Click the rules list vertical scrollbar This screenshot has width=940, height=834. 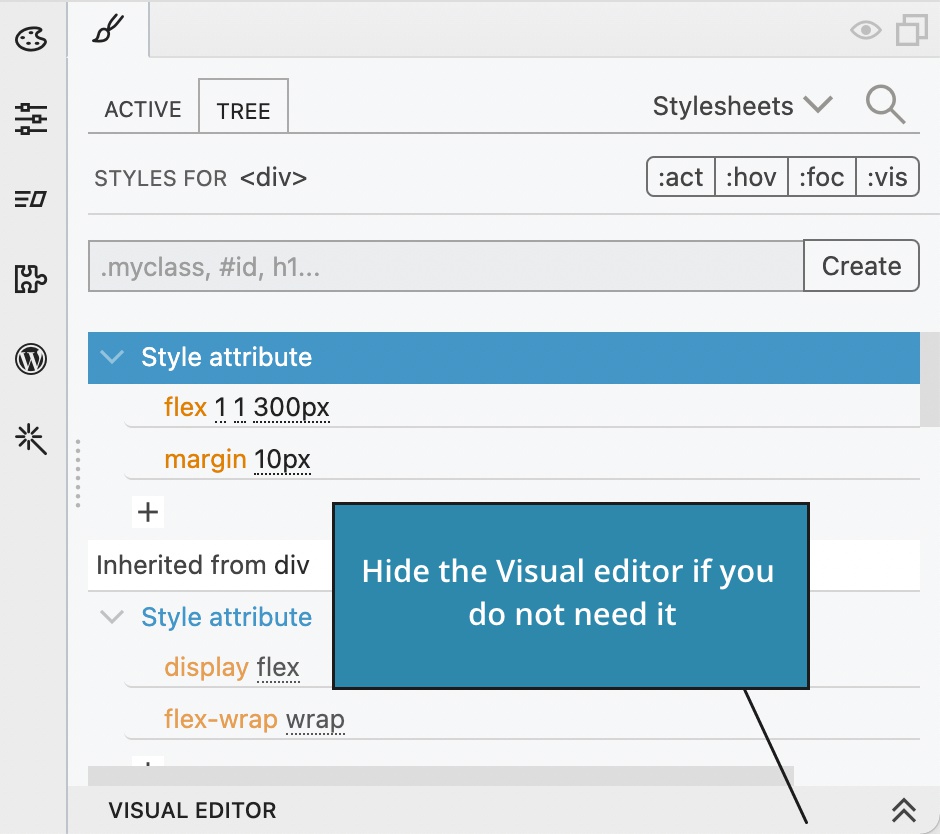click(x=930, y=379)
